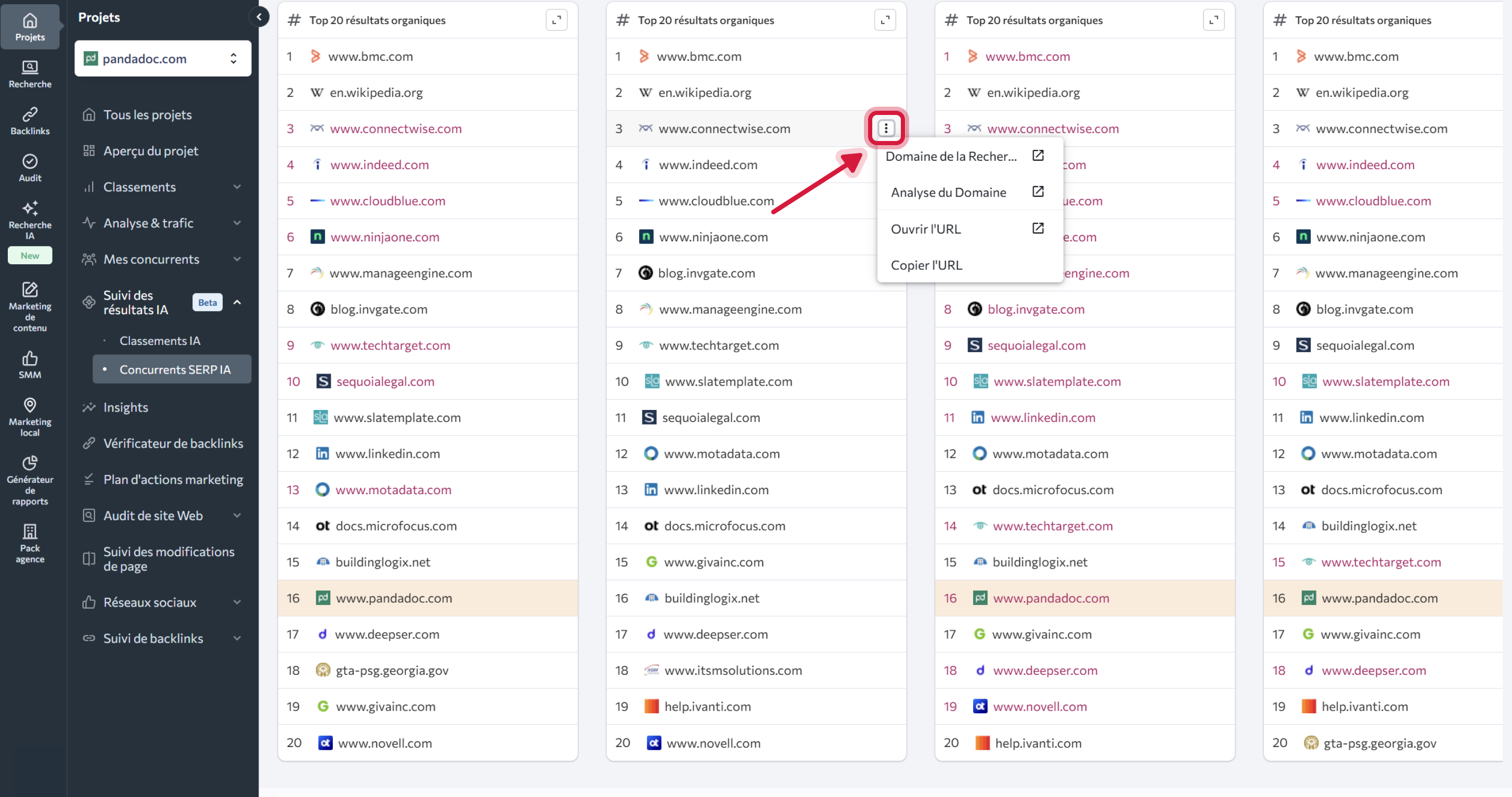Open the SMM thumbs-up icon

[30, 358]
